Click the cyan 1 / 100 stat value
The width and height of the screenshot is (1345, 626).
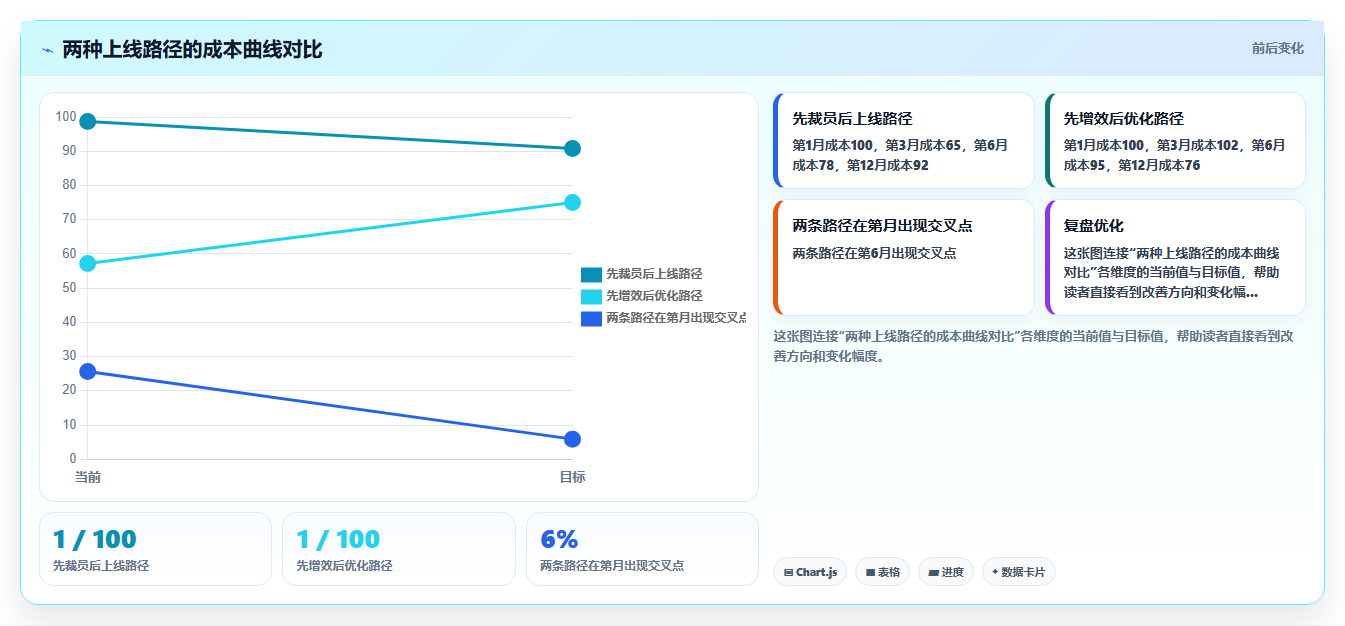338,540
